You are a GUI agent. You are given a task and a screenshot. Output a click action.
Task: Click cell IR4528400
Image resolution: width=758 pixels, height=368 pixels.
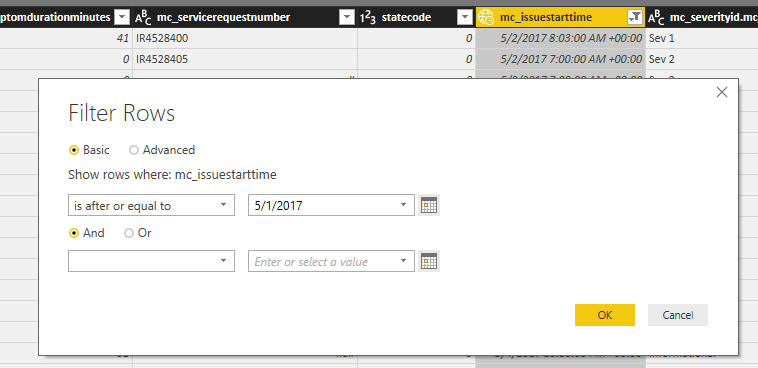245,38
